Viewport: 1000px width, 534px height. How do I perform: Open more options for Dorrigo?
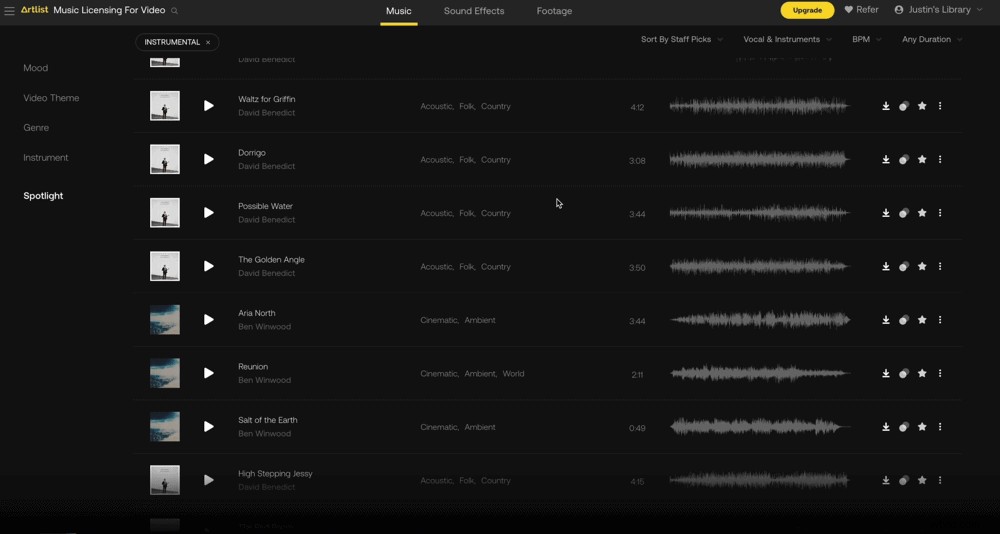coord(940,159)
